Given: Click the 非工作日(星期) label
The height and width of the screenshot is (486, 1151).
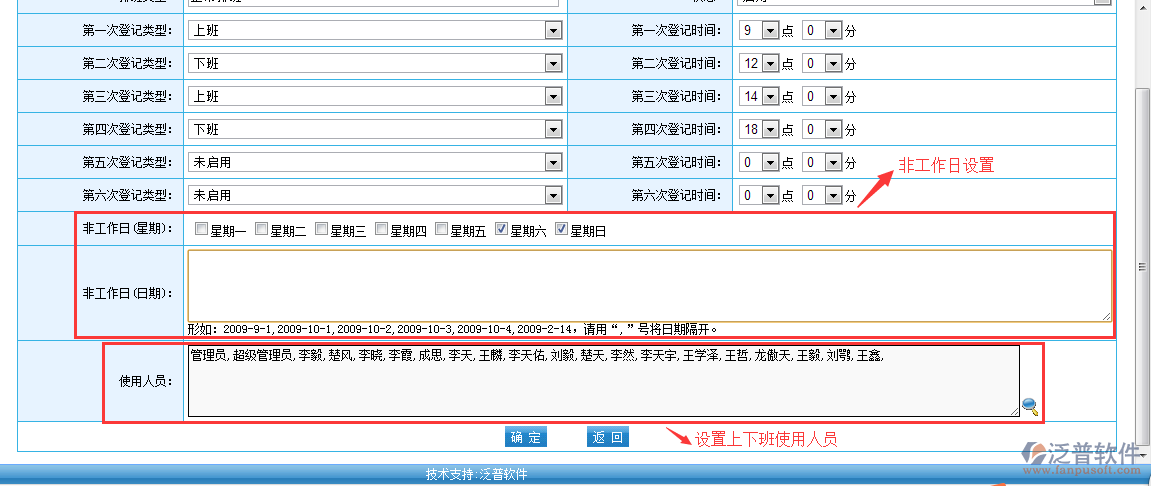Looking at the screenshot, I should coord(128,229).
